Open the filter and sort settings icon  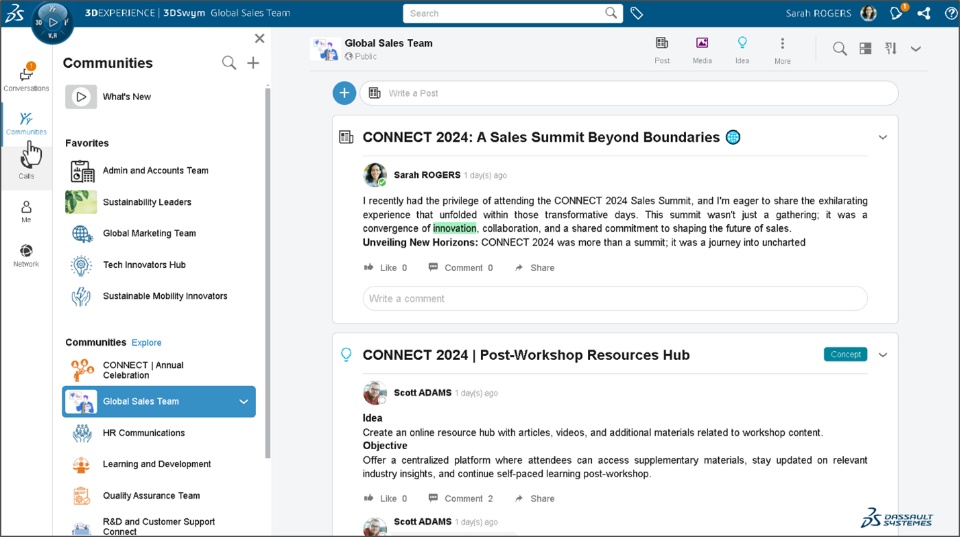[891, 48]
